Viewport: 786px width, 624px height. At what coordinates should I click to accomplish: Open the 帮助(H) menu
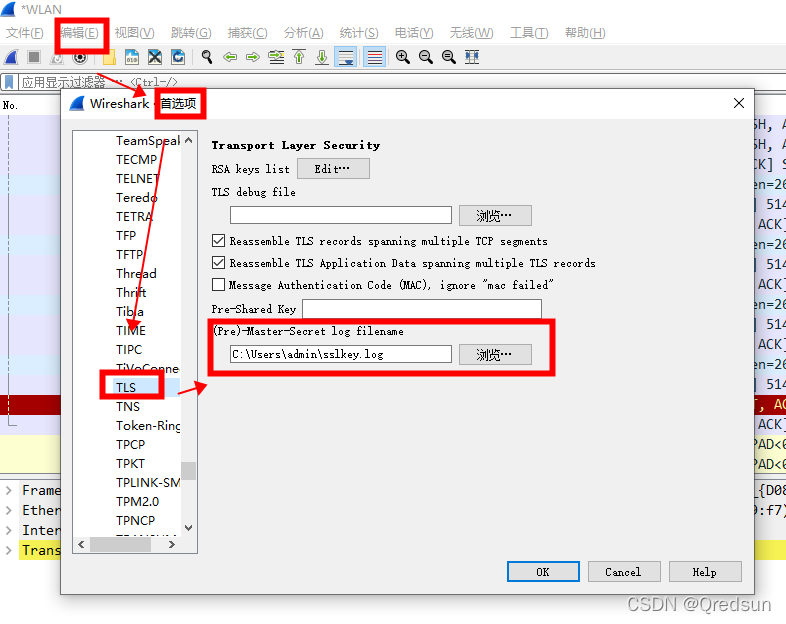[x=585, y=33]
